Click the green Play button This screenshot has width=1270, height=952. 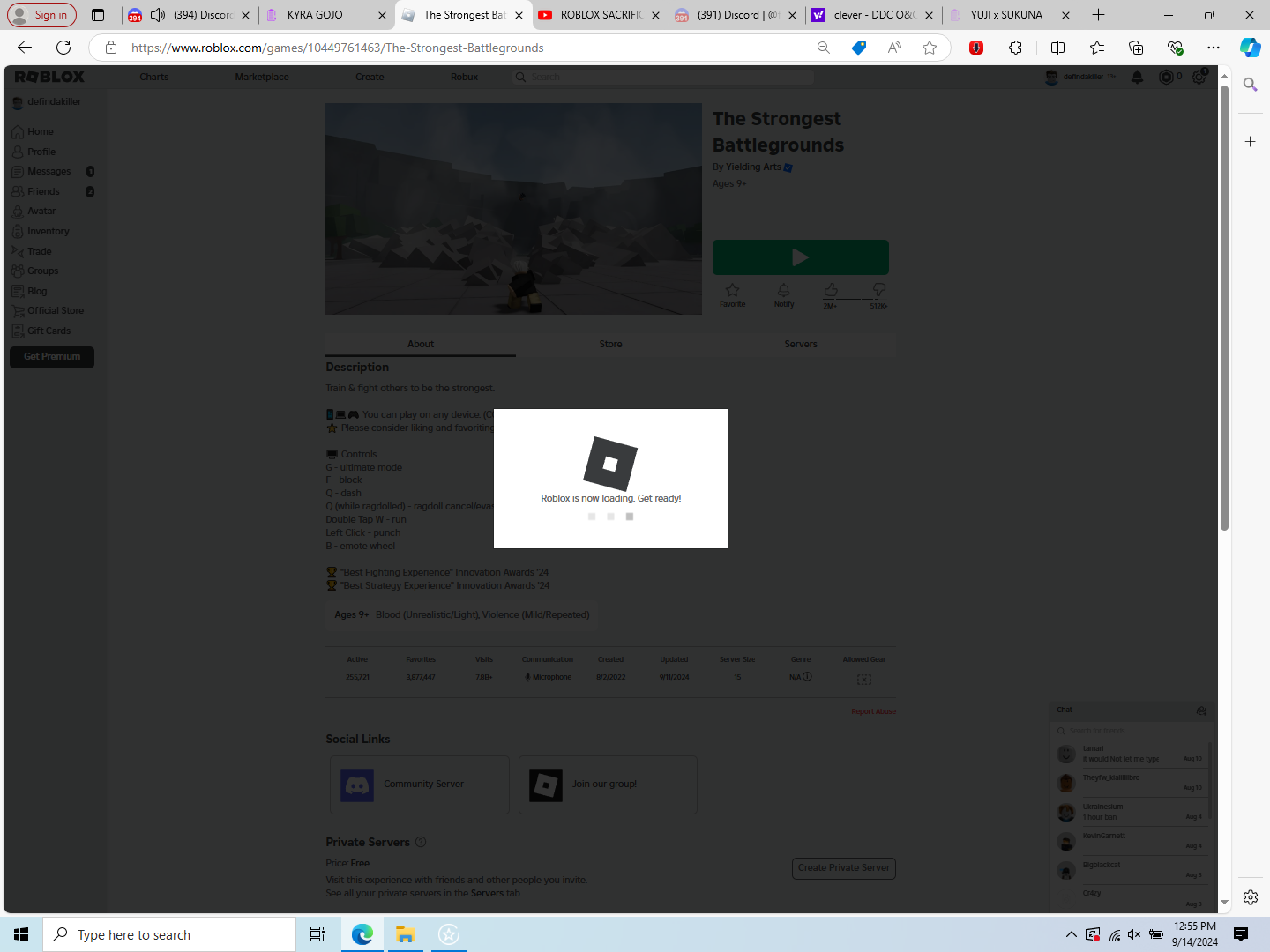click(x=800, y=257)
